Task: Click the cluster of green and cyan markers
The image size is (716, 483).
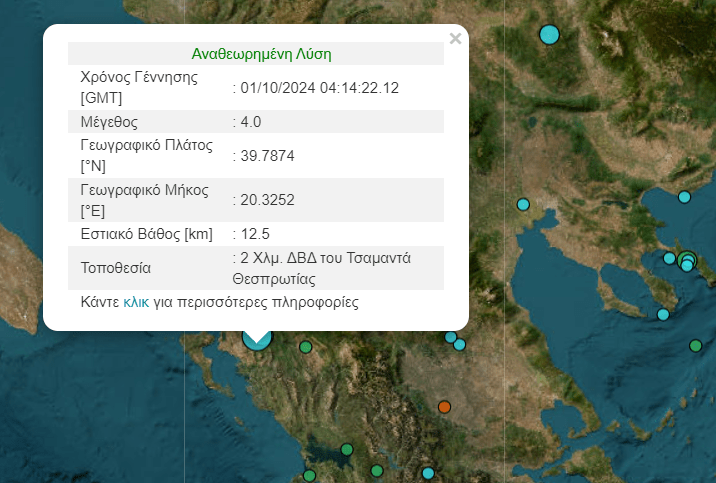Action: 687,261
